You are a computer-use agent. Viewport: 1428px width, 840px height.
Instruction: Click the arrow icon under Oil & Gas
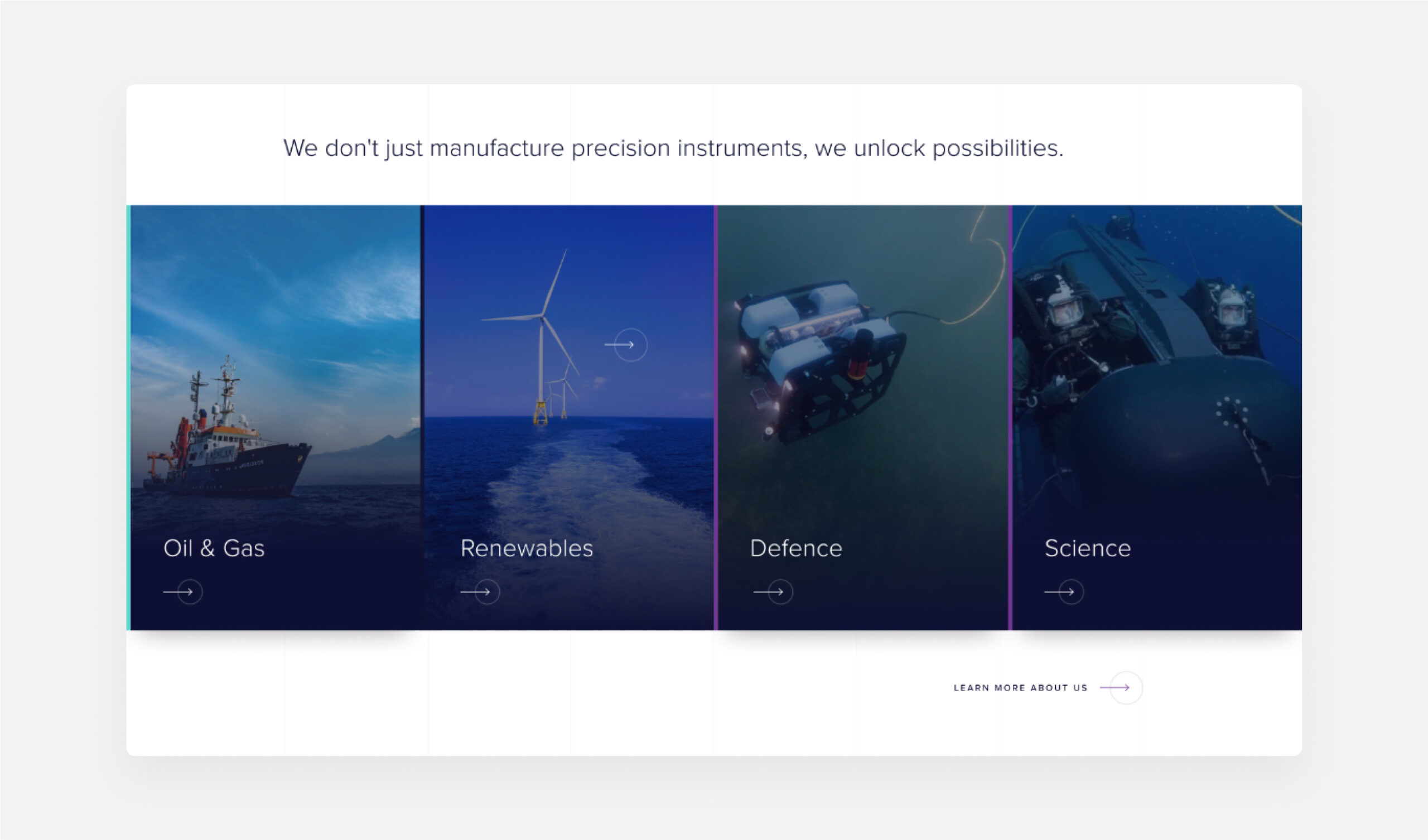tap(183, 592)
